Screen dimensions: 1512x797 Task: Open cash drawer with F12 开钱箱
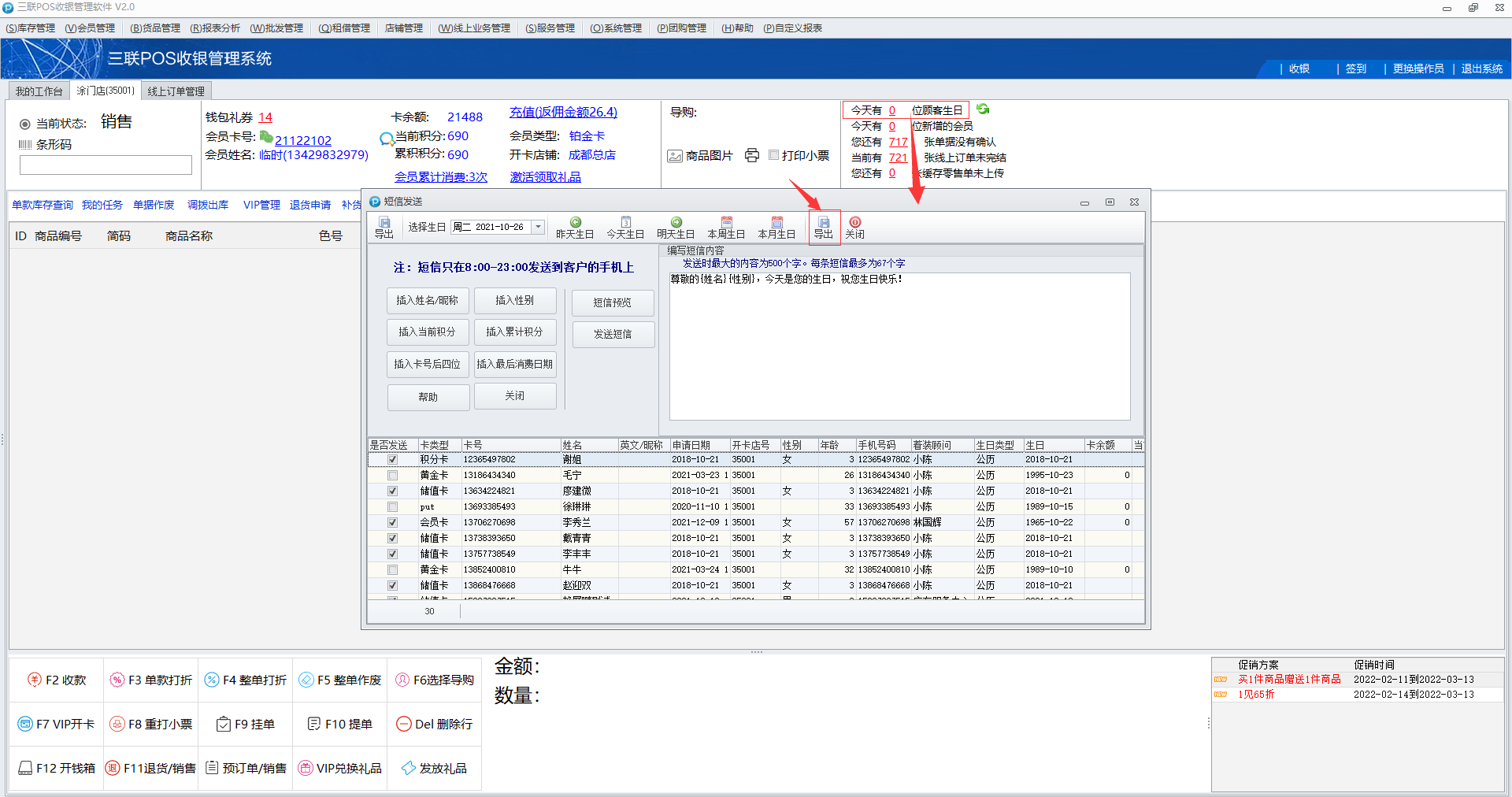coord(57,768)
